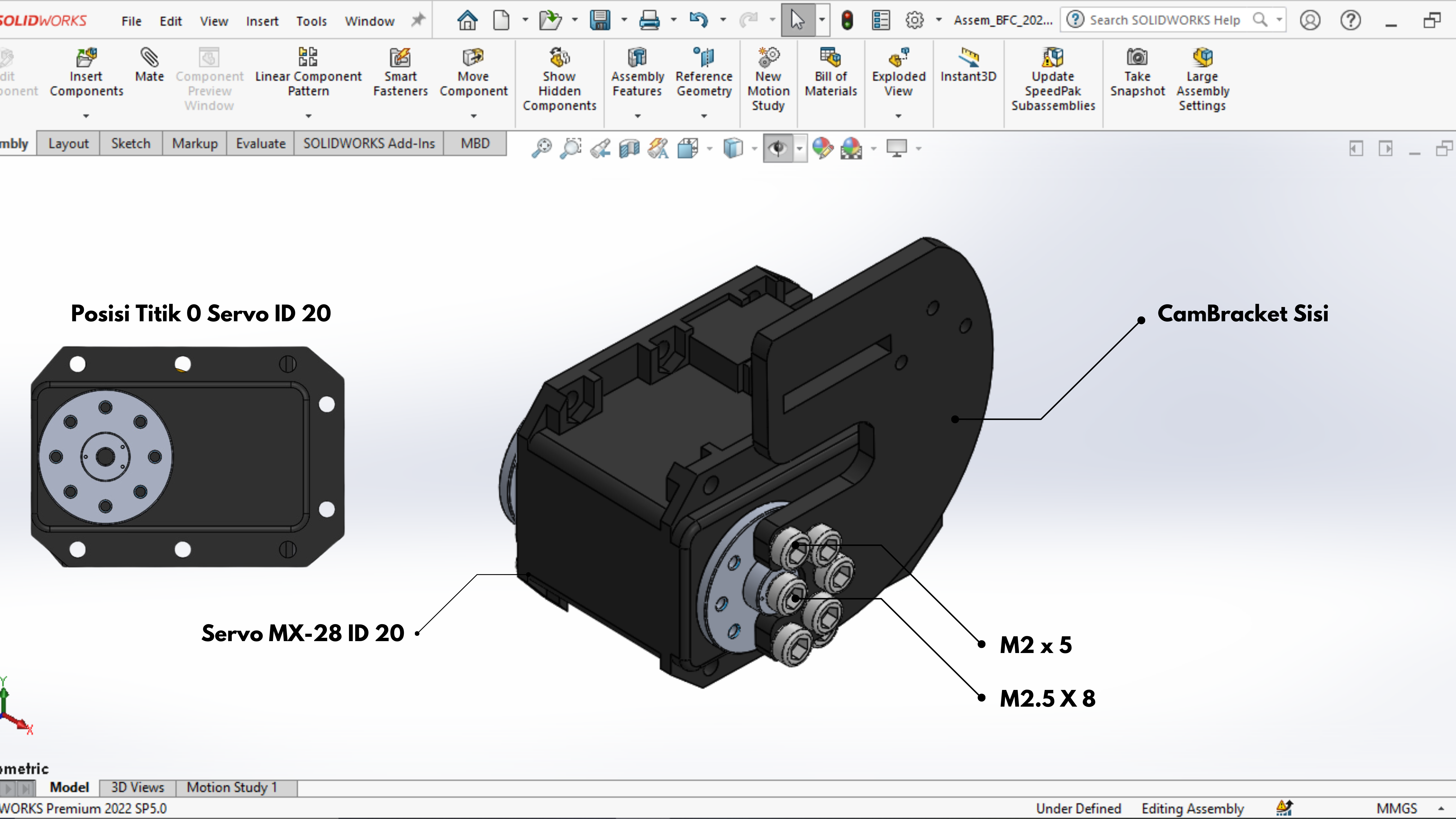
Task: Click Under Defined status text
Action: tap(1078, 809)
